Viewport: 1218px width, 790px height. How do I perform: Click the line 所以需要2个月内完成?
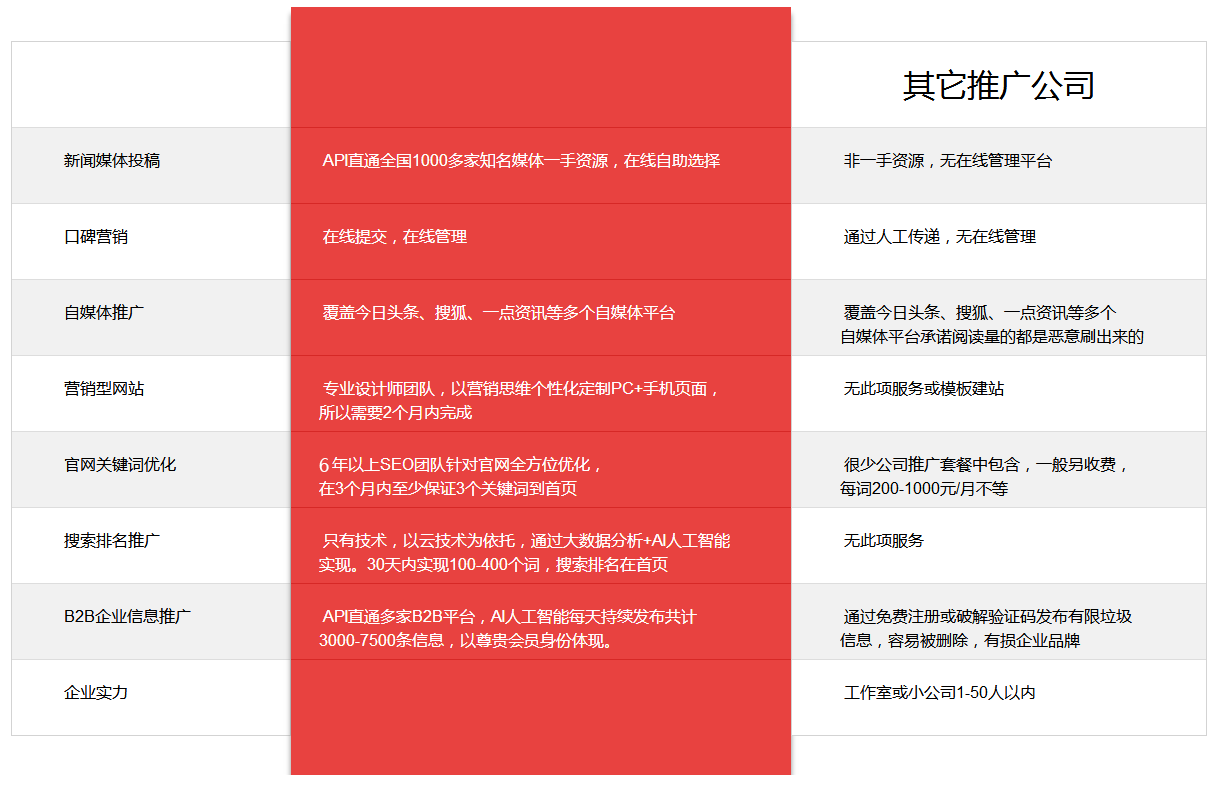[395, 413]
